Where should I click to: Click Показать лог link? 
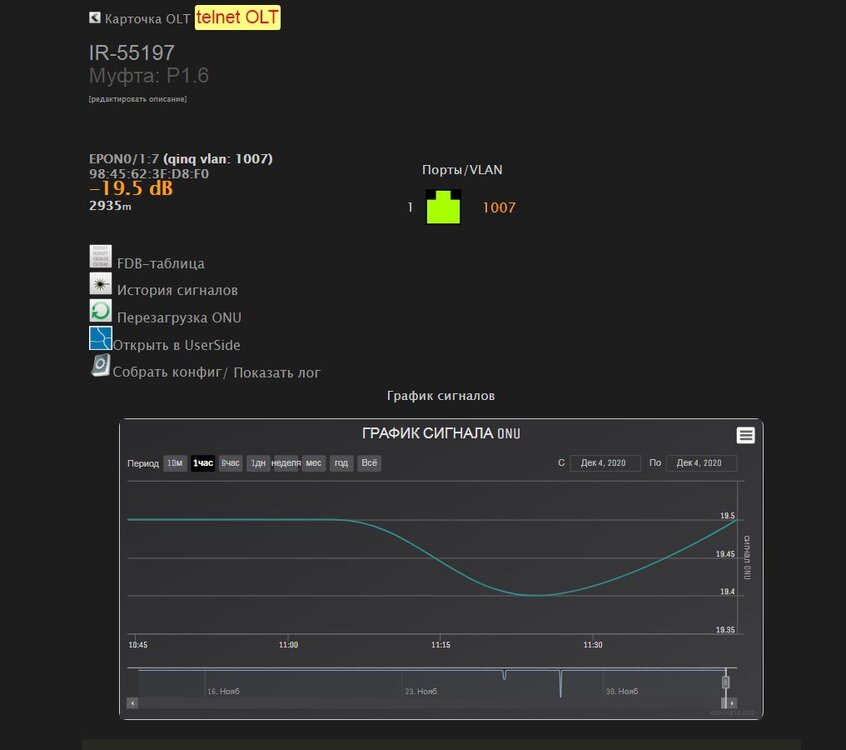(277, 373)
